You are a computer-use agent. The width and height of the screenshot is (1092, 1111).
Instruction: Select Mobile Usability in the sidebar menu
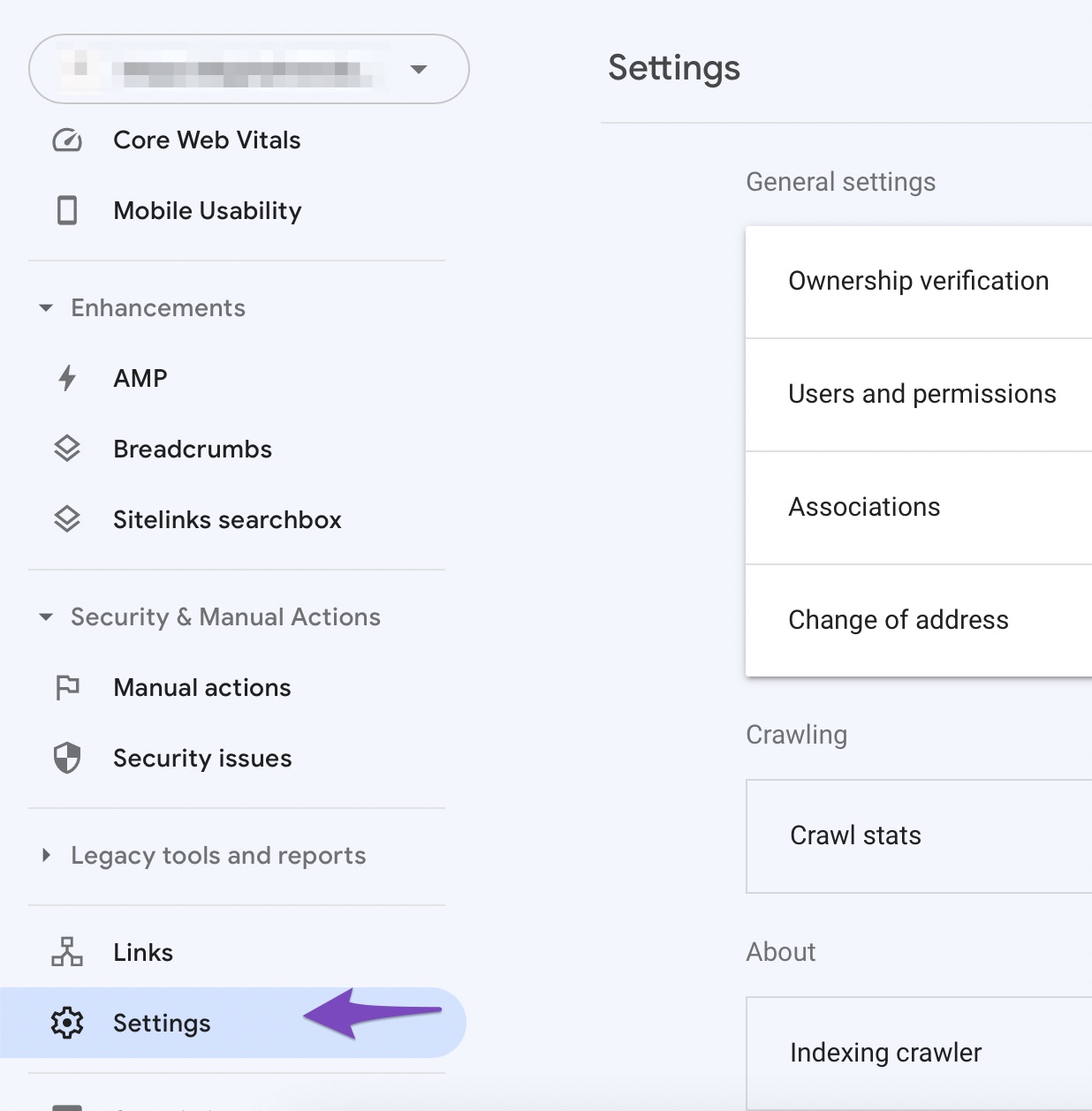click(x=207, y=210)
